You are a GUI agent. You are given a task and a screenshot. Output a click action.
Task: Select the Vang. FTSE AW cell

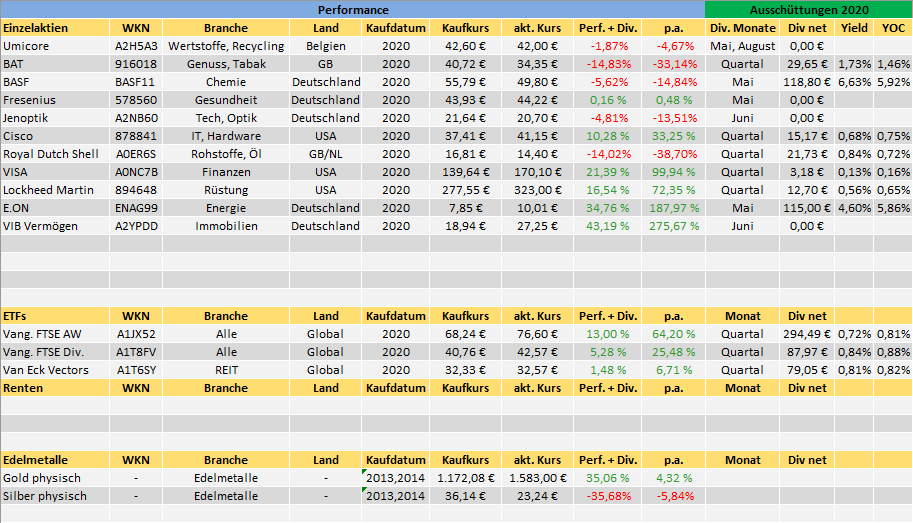tap(55, 334)
